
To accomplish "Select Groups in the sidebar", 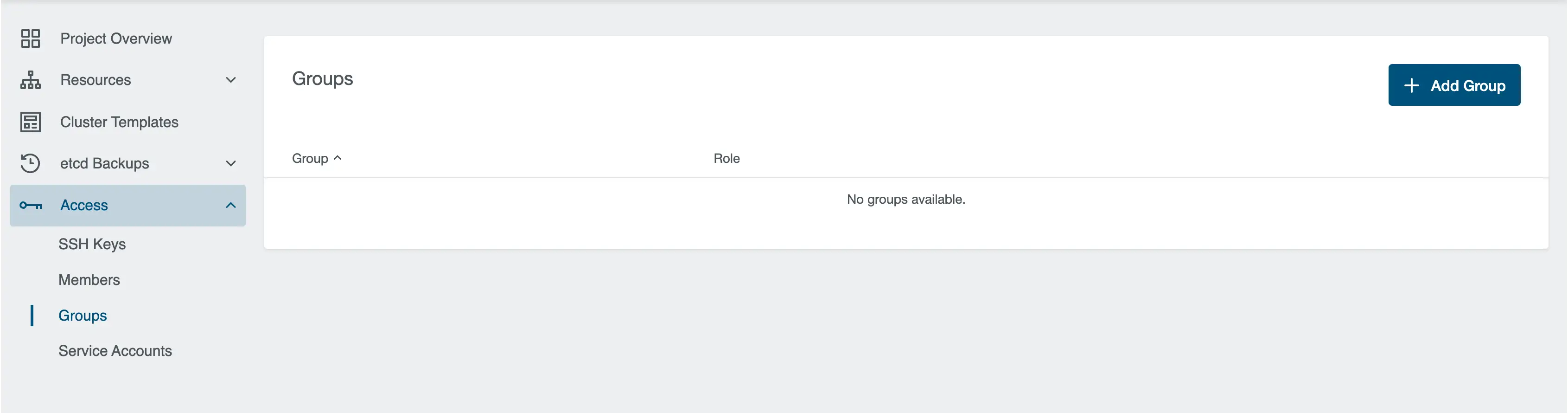I will [82, 315].
